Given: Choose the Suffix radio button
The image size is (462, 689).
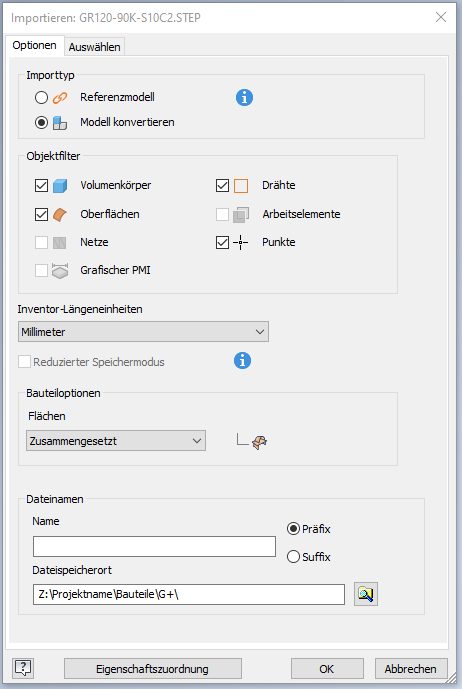Looking at the screenshot, I should click(x=293, y=557).
